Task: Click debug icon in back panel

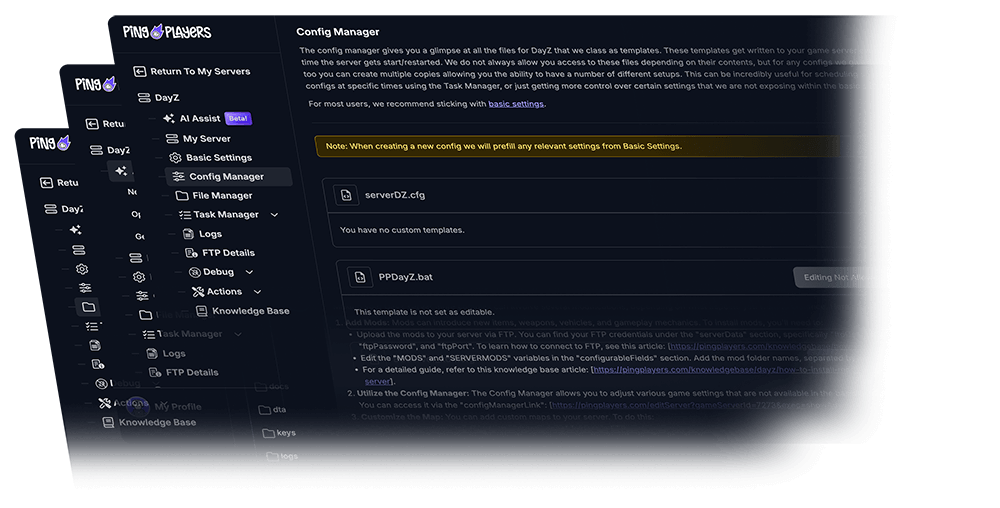Action: [101, 384]
